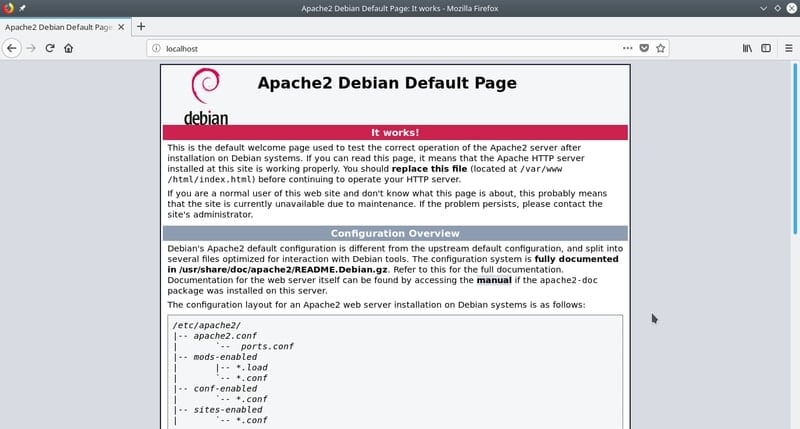Open the Firefox home page

[68, 48]
